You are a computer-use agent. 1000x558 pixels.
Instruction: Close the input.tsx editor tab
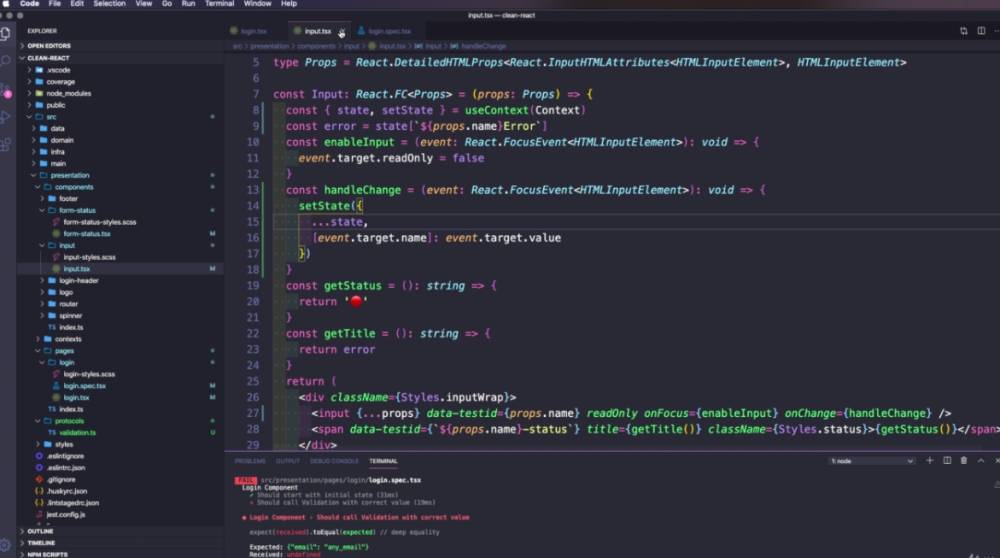(x=342, y=32)
